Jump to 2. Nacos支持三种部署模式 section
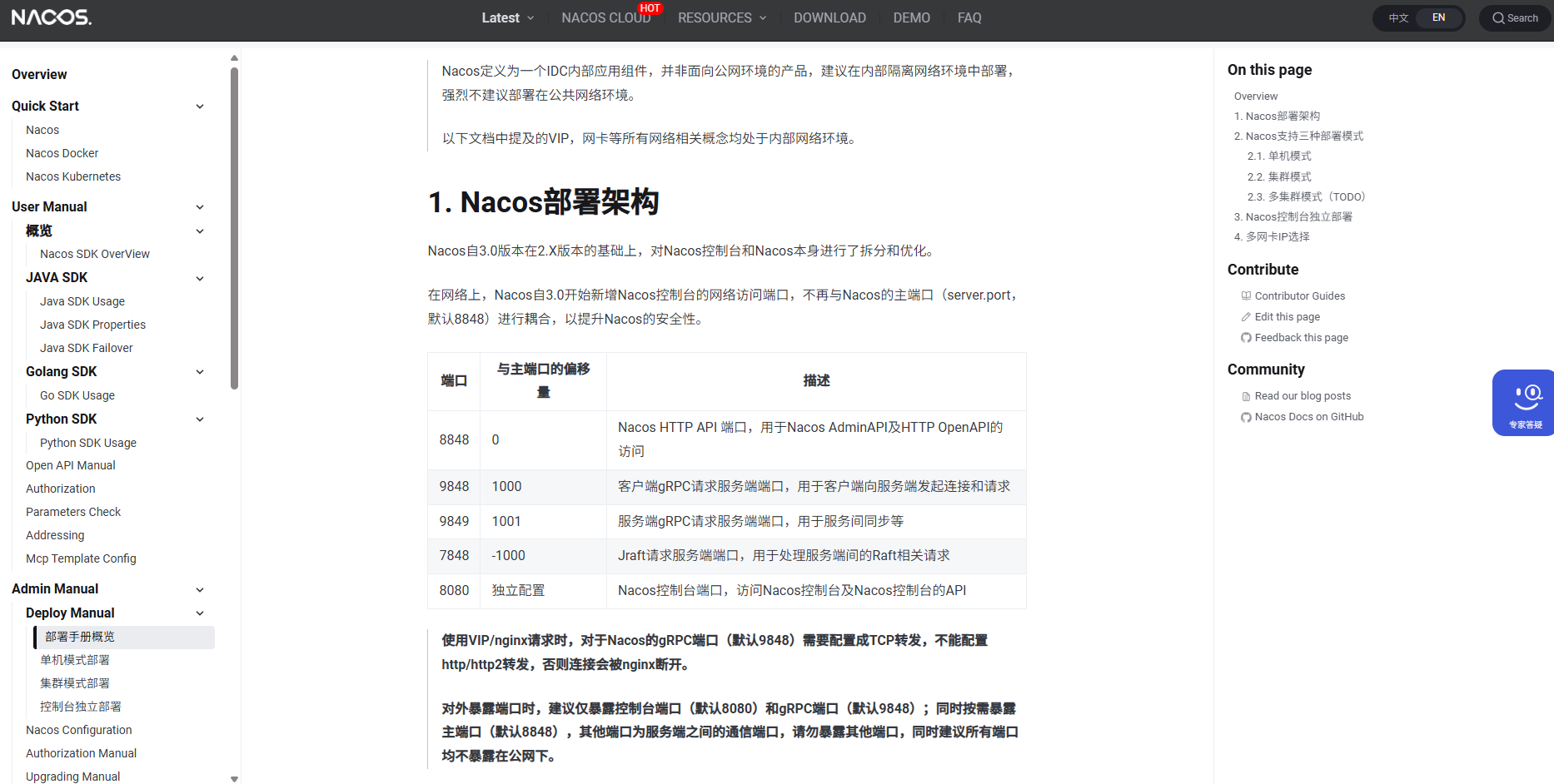The width and height of the screenshot is (1554, 784). tap(1298, 136)
